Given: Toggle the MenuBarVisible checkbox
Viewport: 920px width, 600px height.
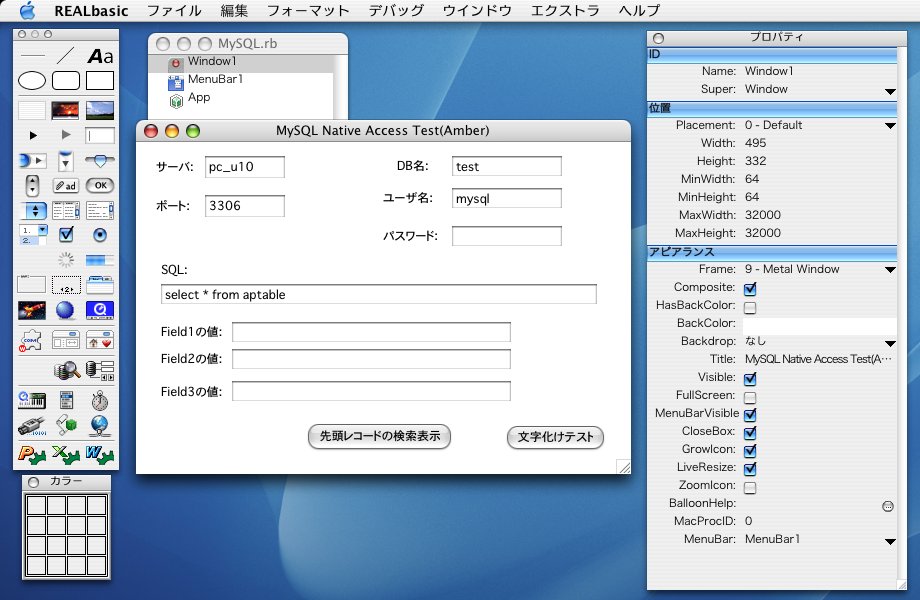Looking at the screenshot, I should pyautogui.click(x=750, y=415).
